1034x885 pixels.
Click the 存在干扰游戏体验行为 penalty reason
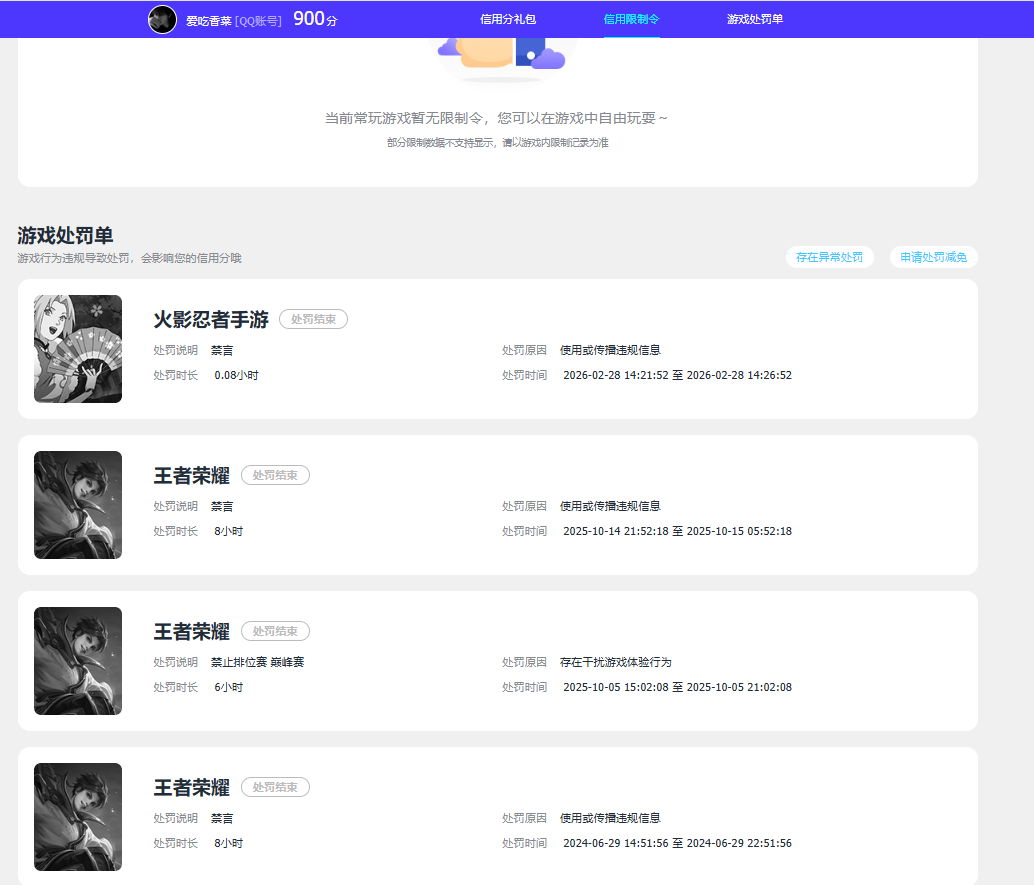click(615, 662)
